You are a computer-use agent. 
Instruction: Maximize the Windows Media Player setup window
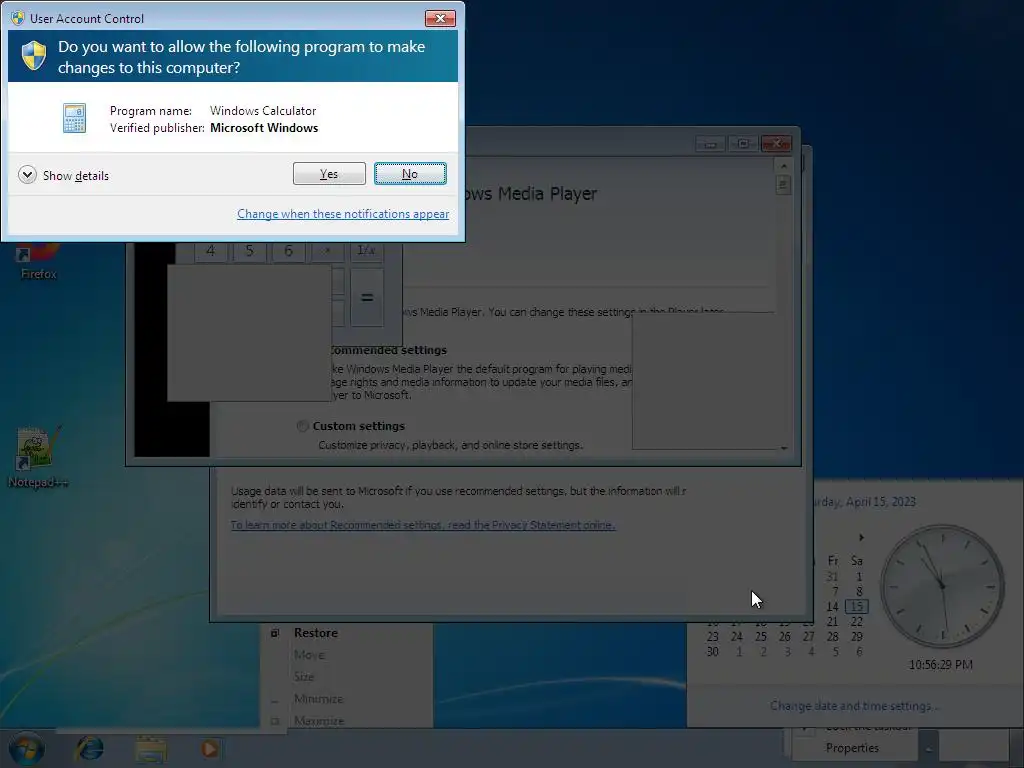[743, 144]
